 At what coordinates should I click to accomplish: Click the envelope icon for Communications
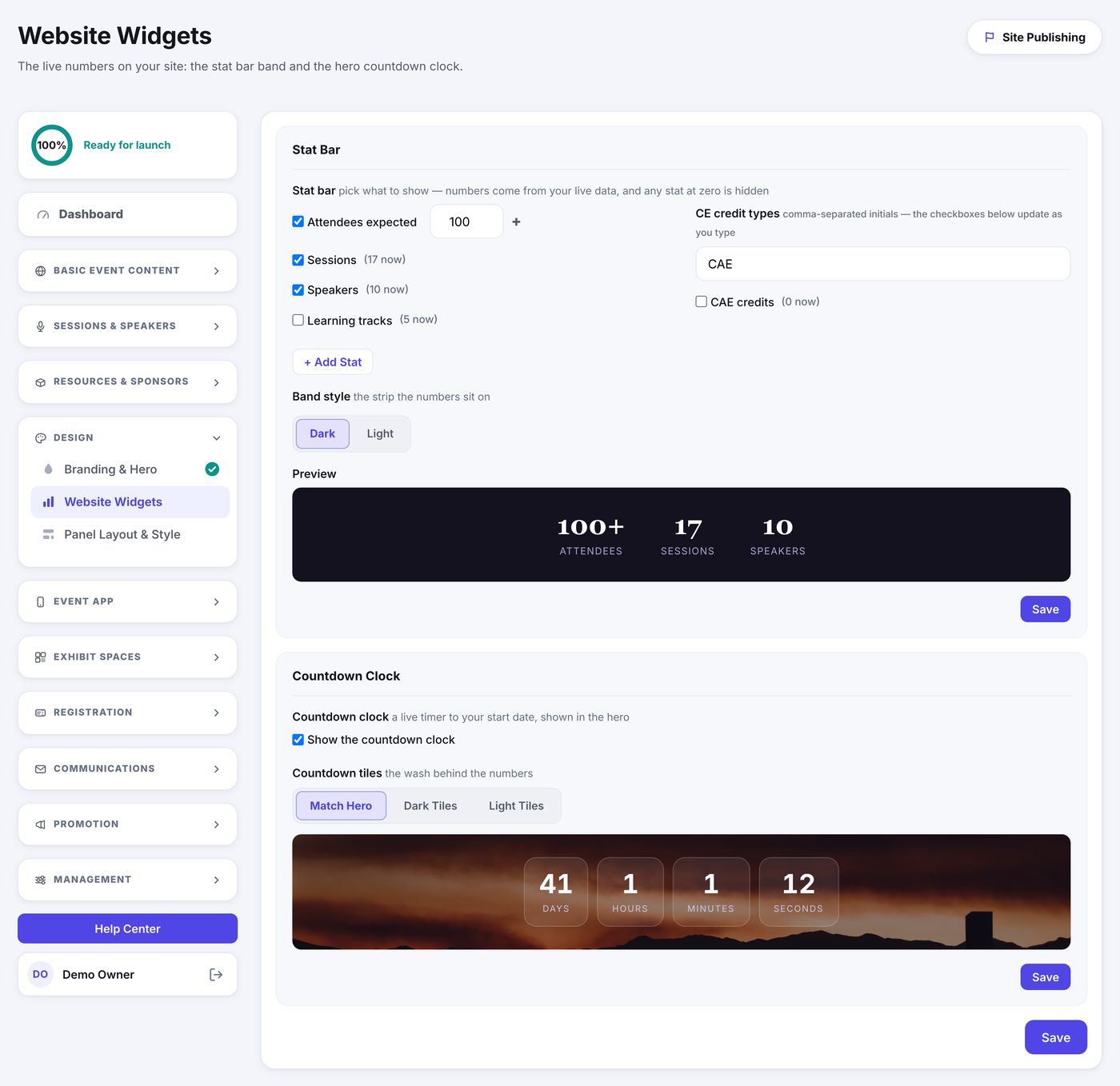40,769
